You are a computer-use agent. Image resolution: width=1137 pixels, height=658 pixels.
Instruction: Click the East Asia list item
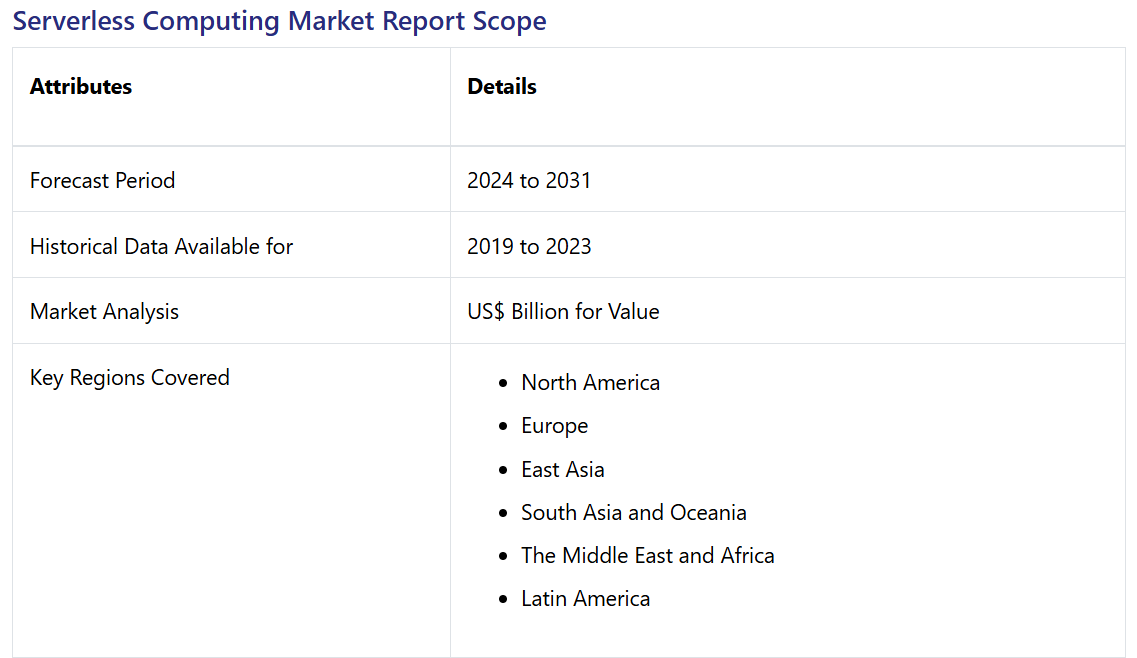click(x=562, y=470)
